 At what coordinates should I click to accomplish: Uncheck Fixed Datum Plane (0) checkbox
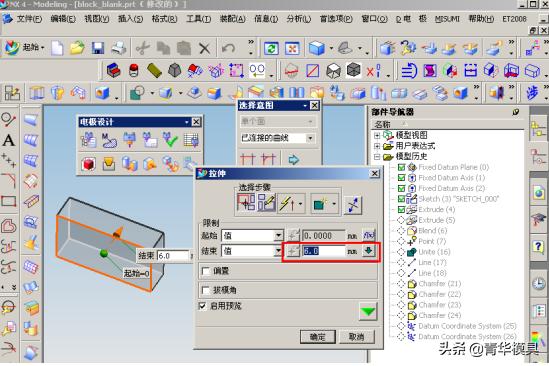tap(402, 167)
